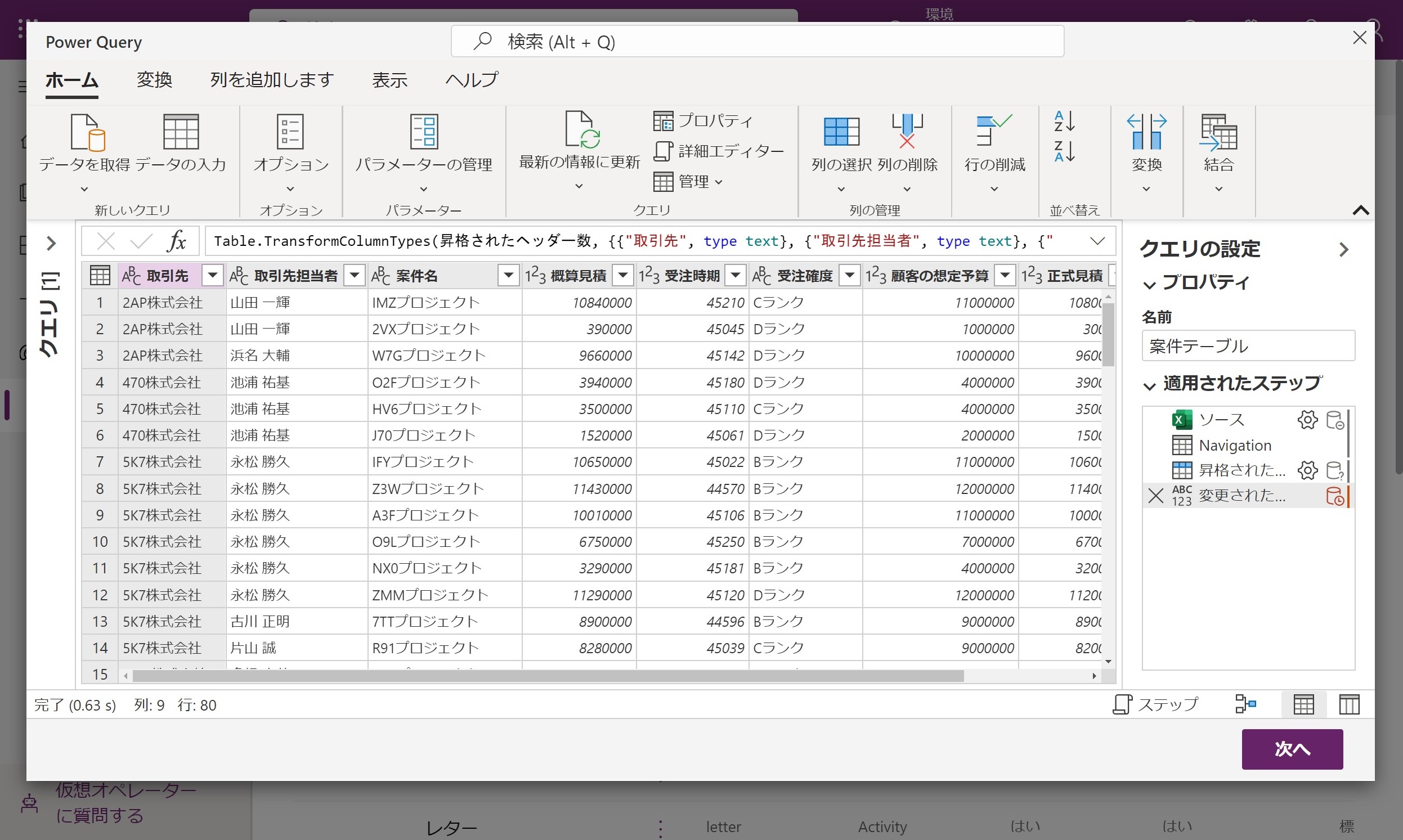This screenshot has height=840, width=1403.
Task: Expand the formula bar with its chevron
Action: click(x=1097, y=241)
